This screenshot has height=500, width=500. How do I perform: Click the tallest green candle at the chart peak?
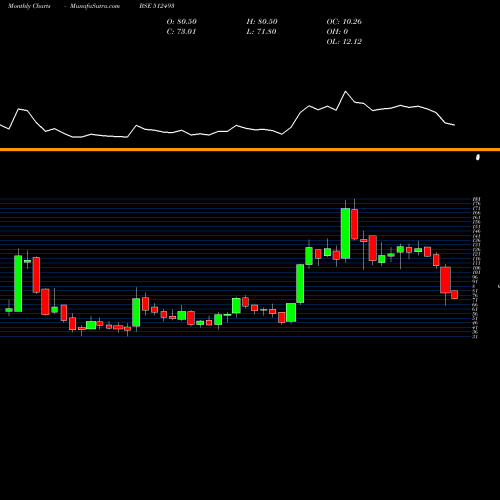(x=345, y=233)
